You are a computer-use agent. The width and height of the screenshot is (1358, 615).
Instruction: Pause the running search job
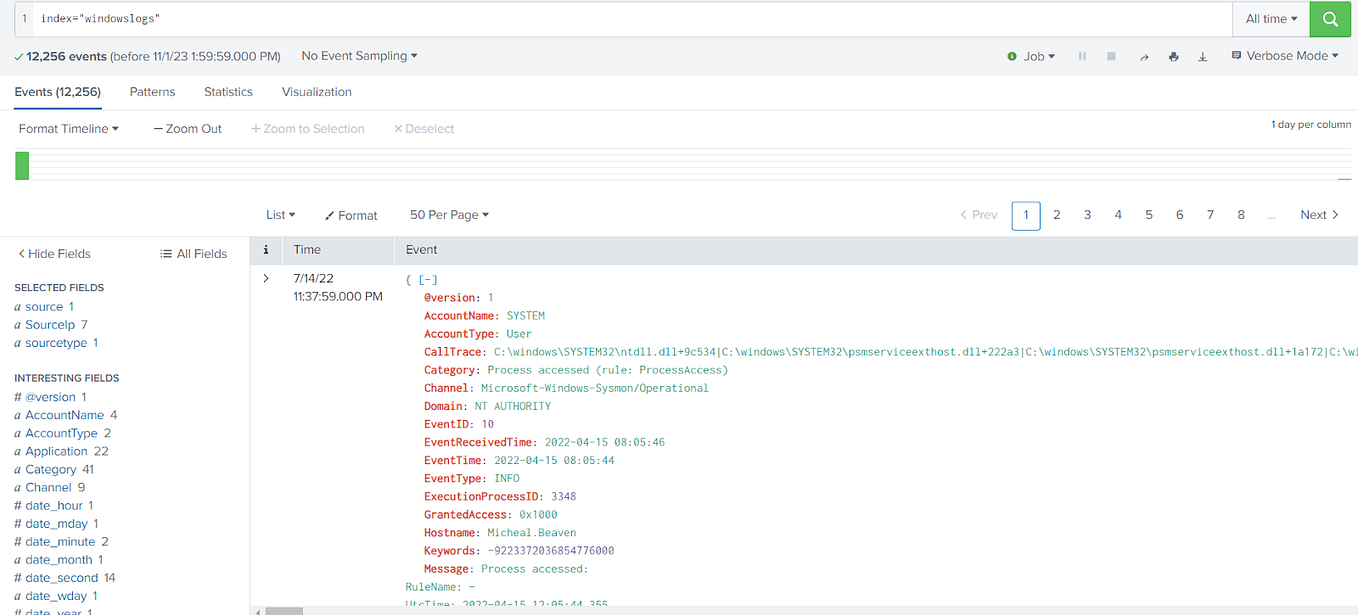pyautogui.click(x=1082, y=56)
